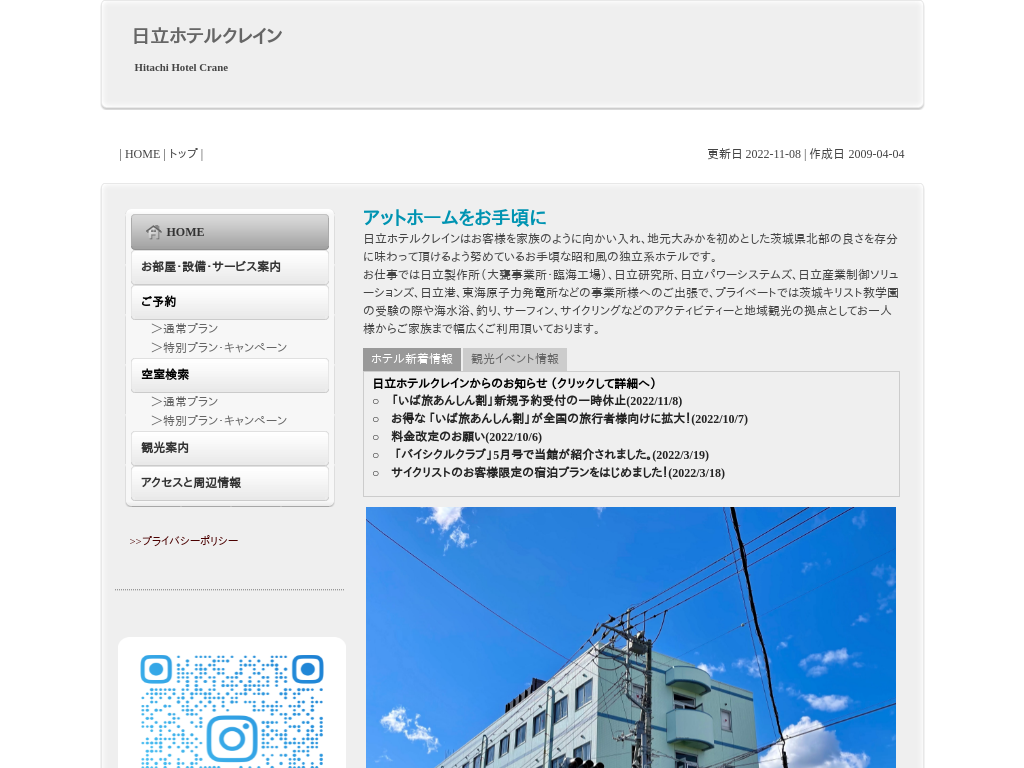Select 特別プラン･キャンペーン under 空室検索

[x=219, y=421]
